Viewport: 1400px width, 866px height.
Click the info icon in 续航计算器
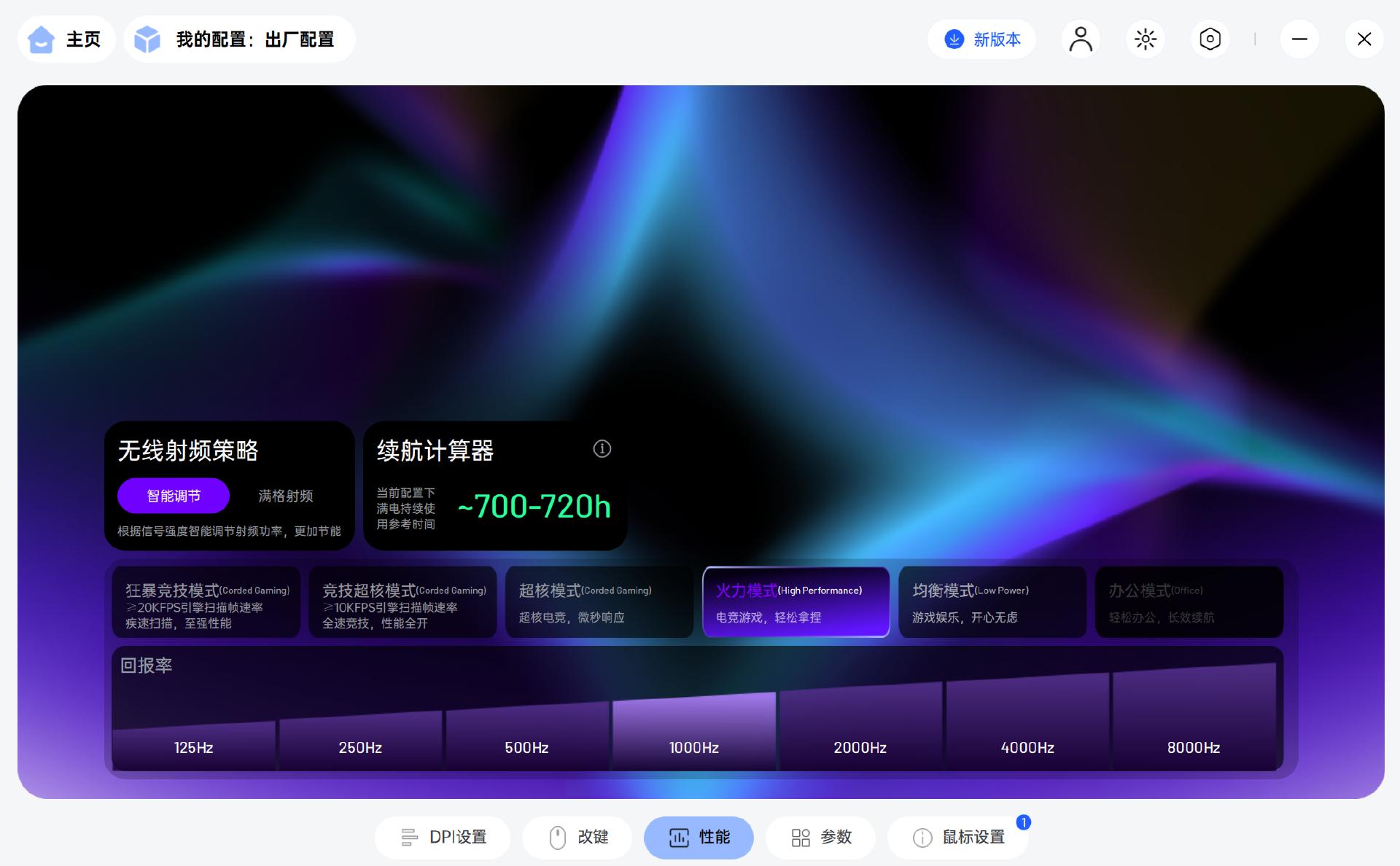[x=602, y=449]
